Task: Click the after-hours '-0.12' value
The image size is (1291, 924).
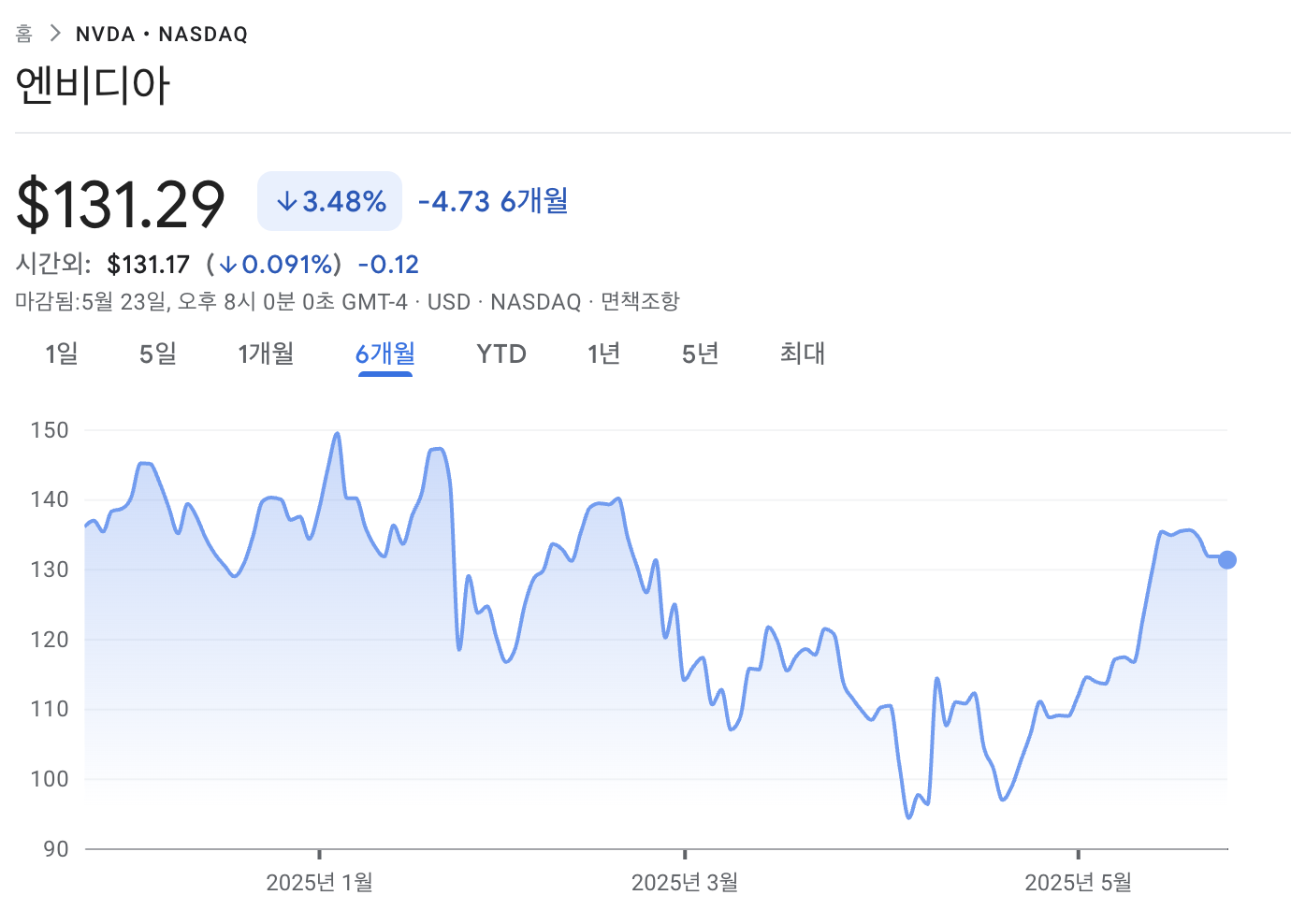Action: 388,265
